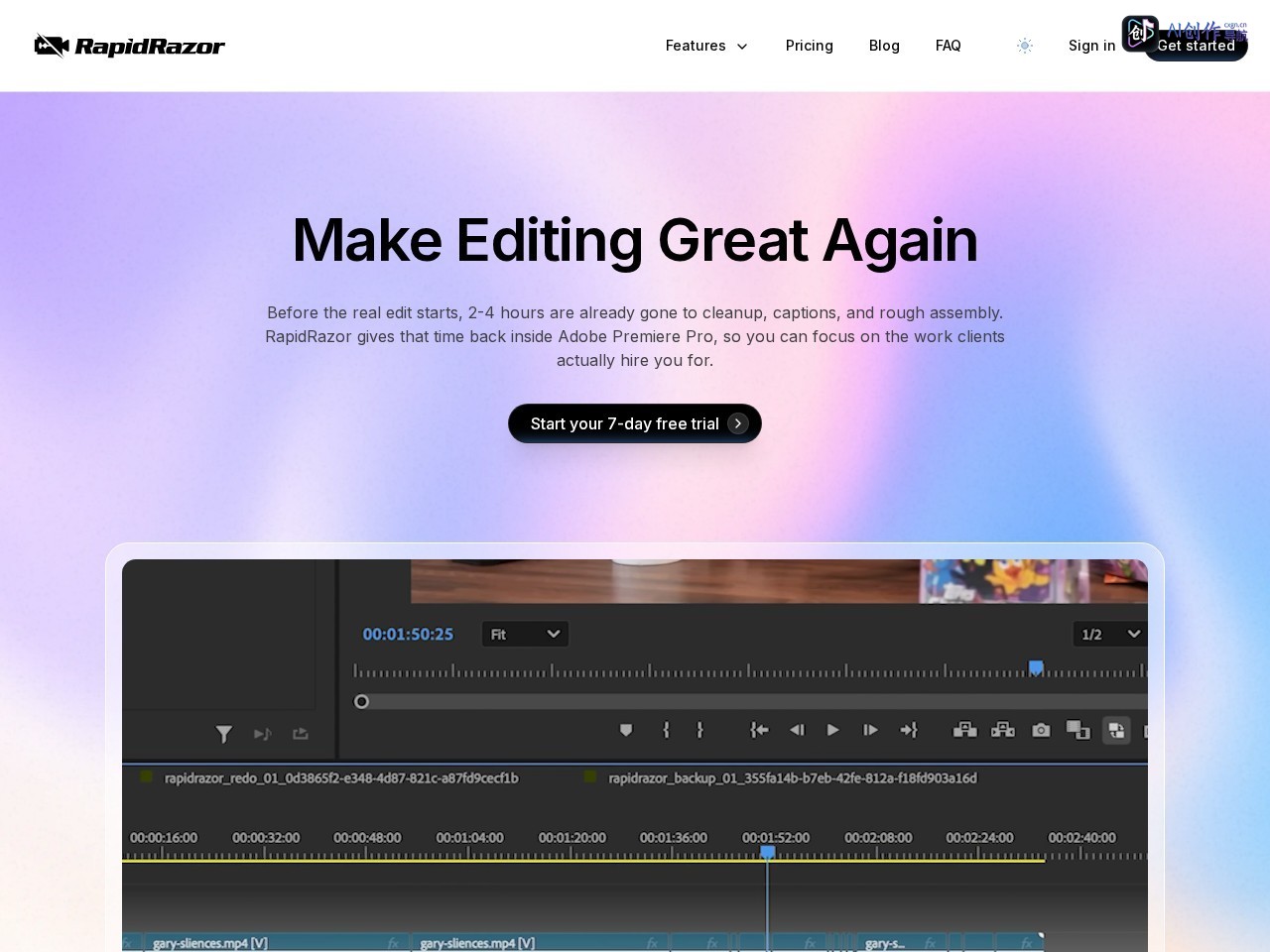Click the Lift icon
Image resolution: width=1270 pixels, height=952 pixels.
(964, 730)
